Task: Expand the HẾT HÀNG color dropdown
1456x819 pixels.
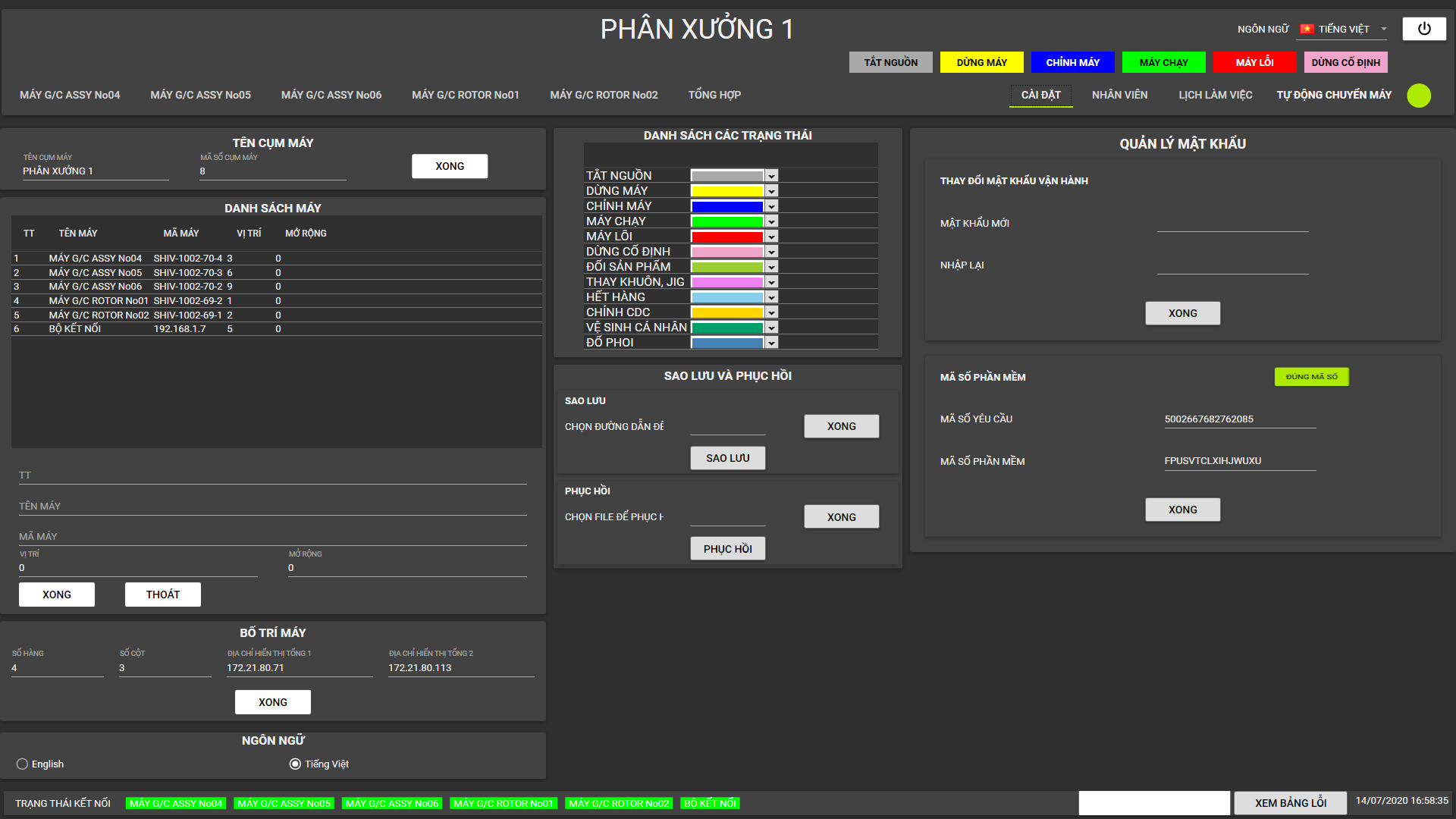Action: pyautogui.click(x=771, y=297)
